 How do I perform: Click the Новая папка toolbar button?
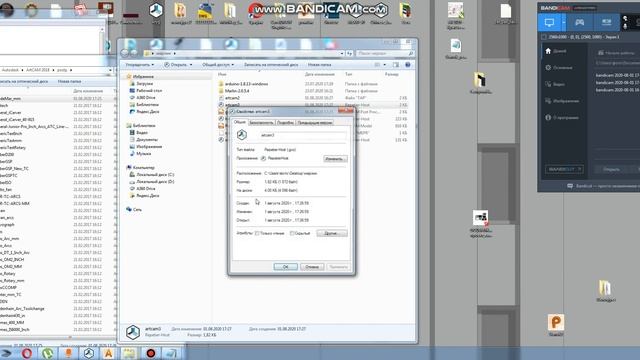[x=320, y=65]
